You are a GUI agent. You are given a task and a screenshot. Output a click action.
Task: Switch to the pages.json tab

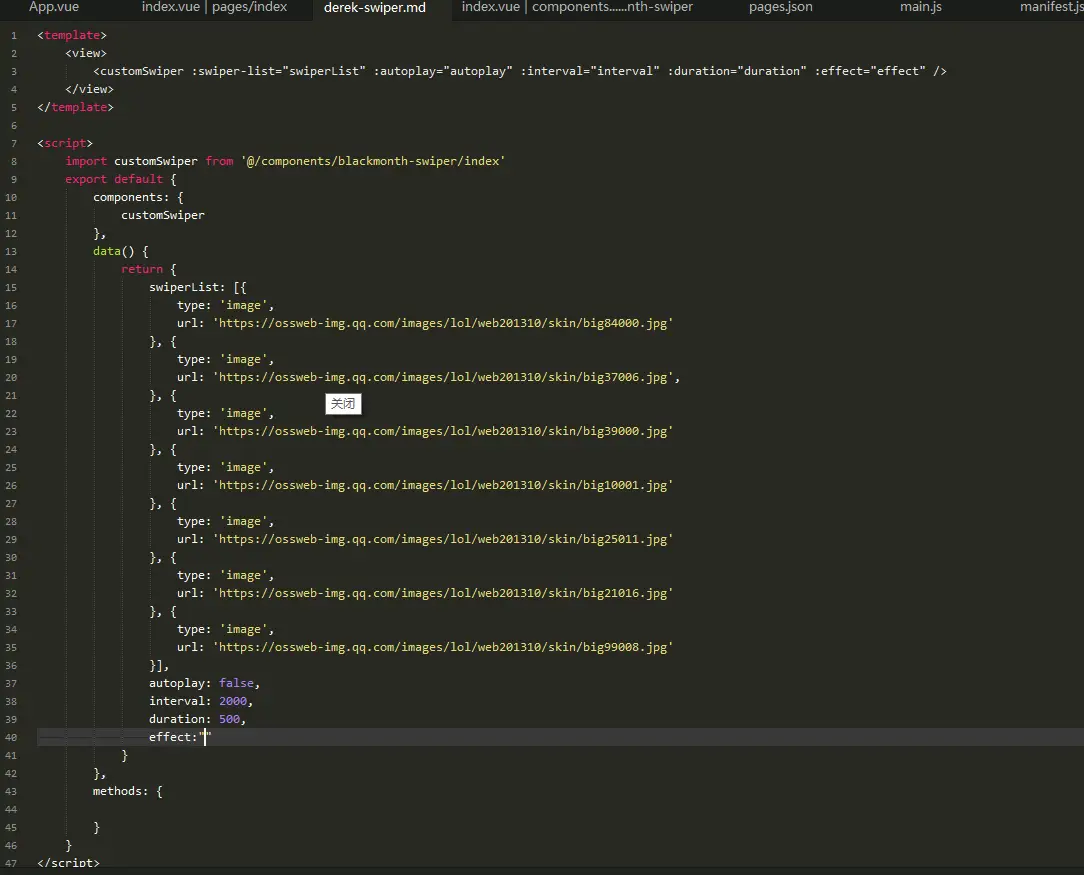[x=780, y=7]
